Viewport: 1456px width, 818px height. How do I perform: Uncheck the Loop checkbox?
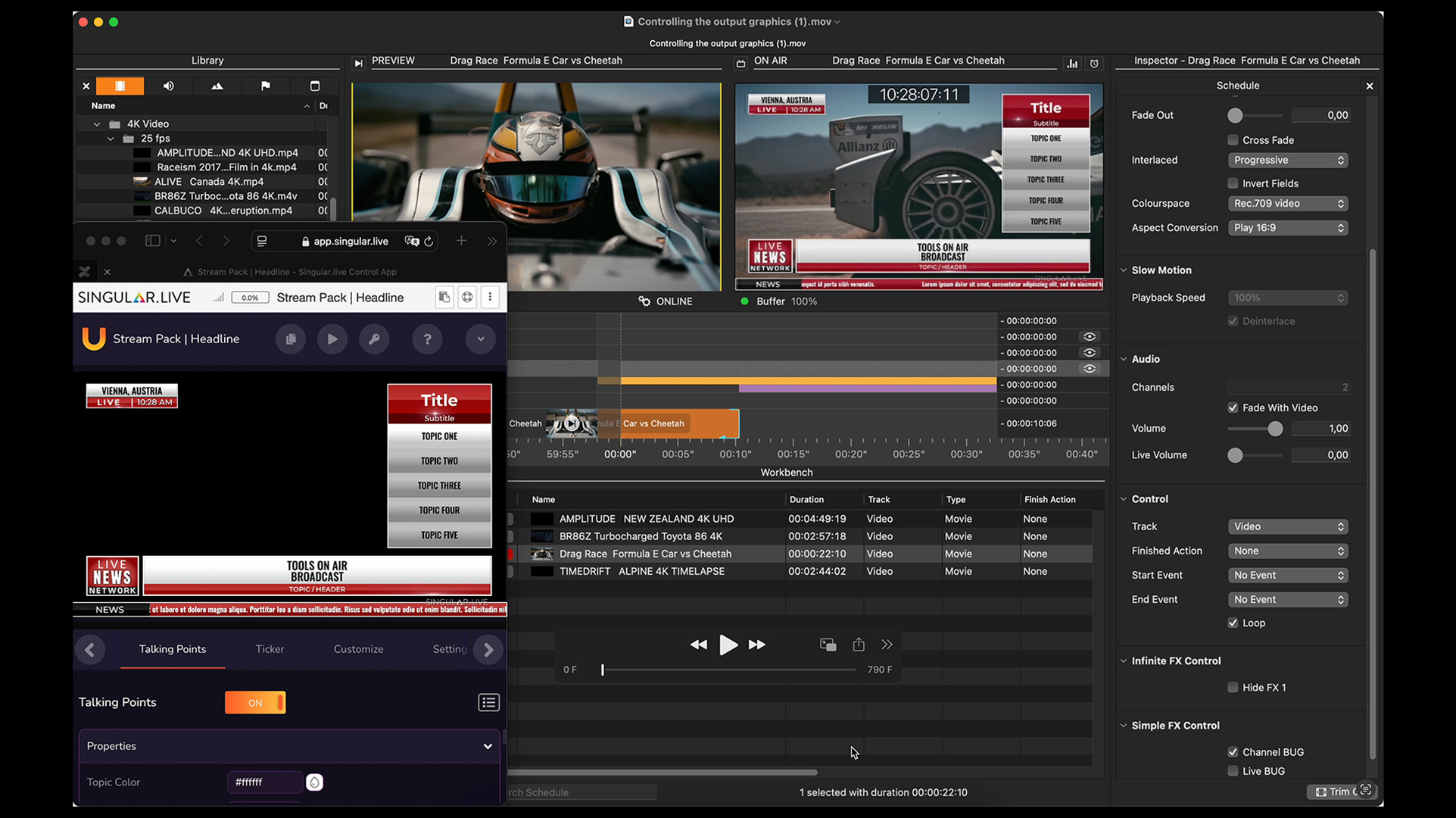coord(1233,623)
